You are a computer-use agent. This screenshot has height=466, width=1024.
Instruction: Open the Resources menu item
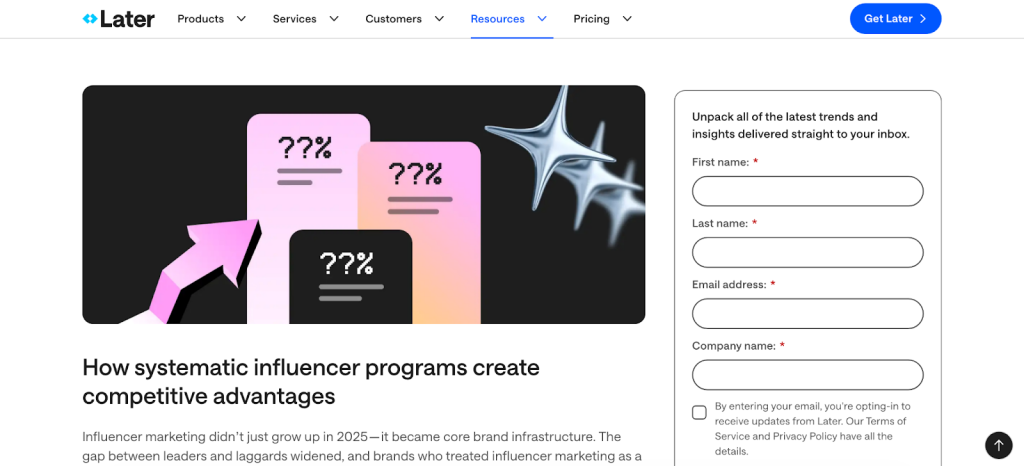pos(497,19)
